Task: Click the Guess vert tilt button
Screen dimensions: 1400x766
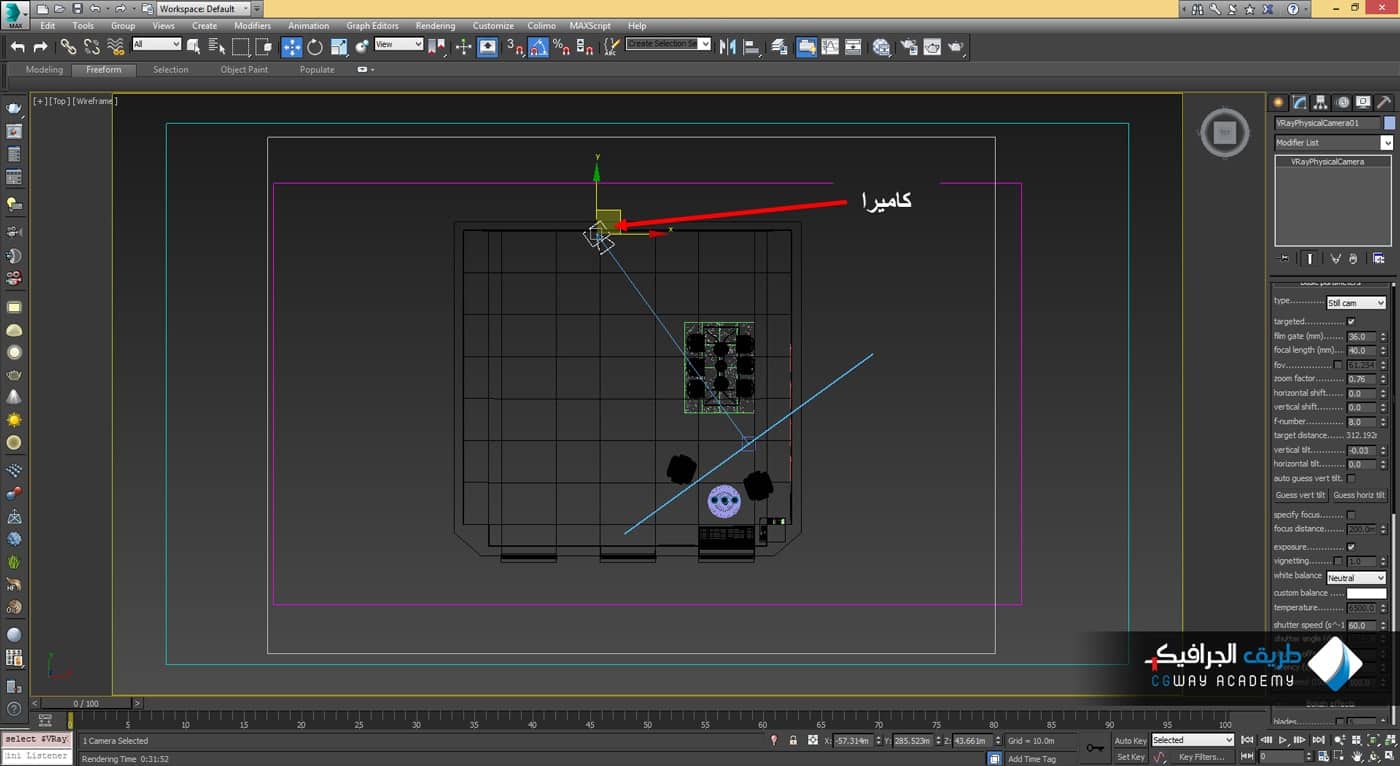Action: point(1300,495)
